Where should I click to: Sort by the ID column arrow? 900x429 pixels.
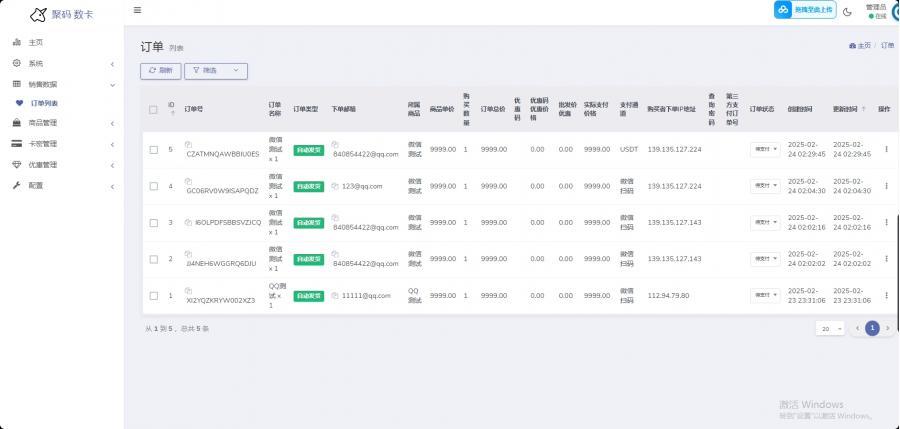tap(171, 113)
